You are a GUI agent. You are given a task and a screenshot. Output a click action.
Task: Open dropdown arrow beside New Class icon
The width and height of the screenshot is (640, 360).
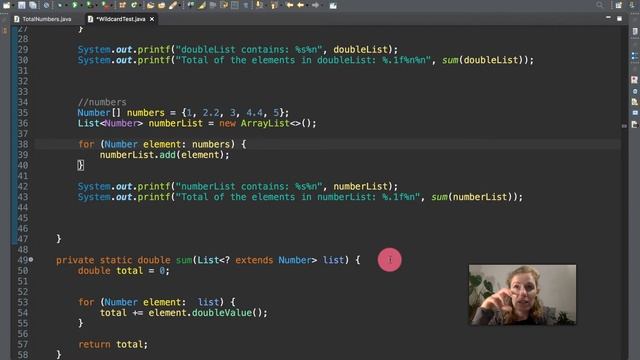[140, 5]
